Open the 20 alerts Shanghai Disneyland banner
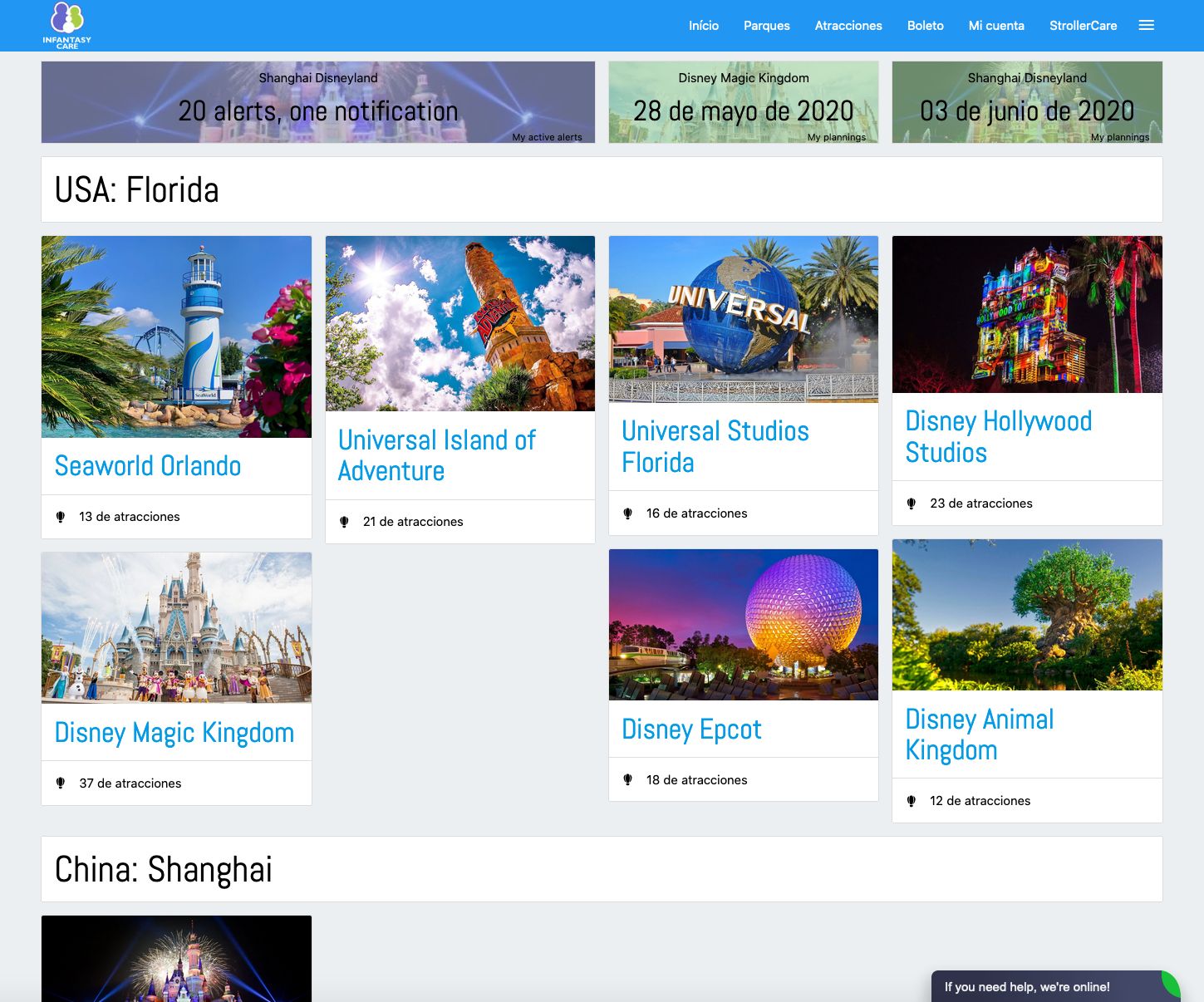The height and width of the screenshot is (1002, 1204). pos(317,102)
